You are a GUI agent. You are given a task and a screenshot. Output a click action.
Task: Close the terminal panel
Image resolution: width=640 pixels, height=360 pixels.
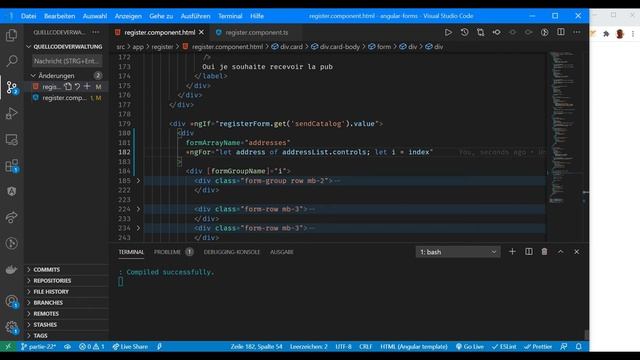pyautogui.click(x=577, y=252)
